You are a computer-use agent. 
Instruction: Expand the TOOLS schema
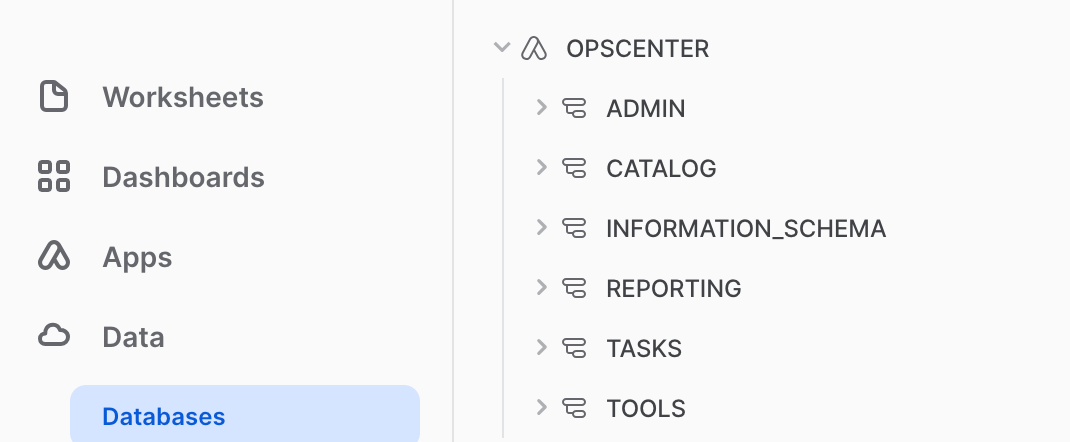542,407
